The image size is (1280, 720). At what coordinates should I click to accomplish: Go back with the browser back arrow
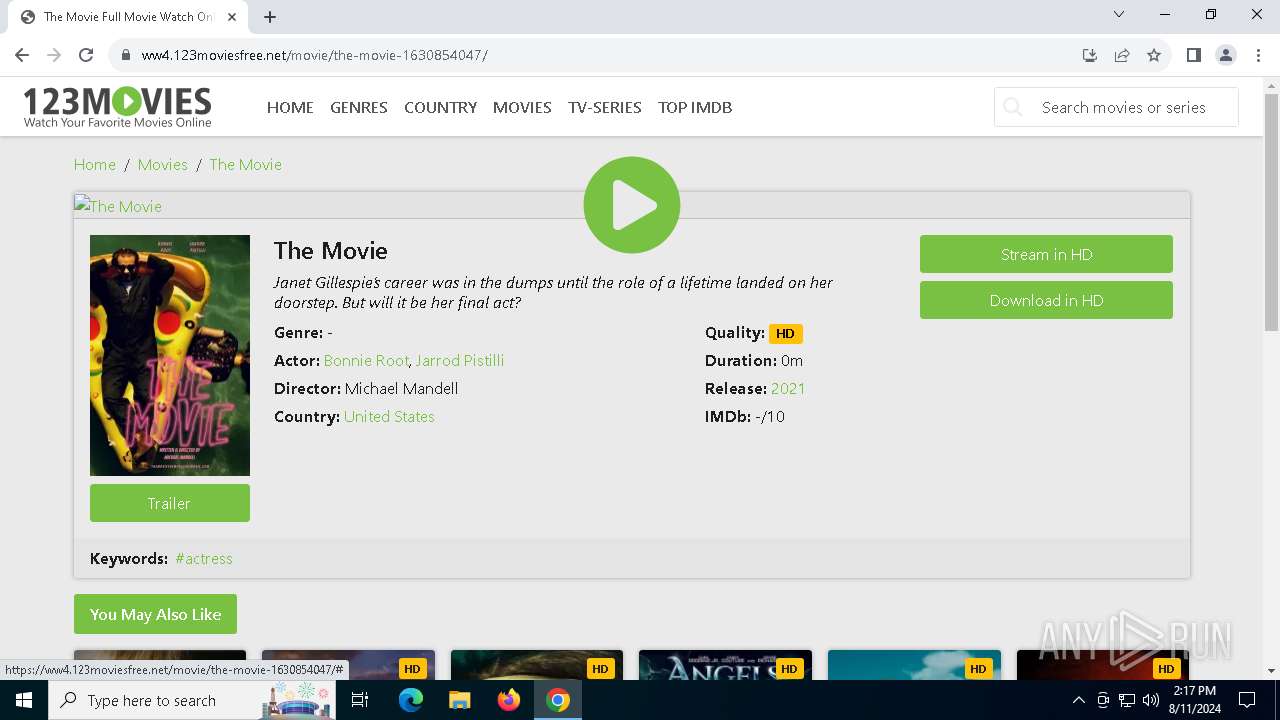pos(22,55)
